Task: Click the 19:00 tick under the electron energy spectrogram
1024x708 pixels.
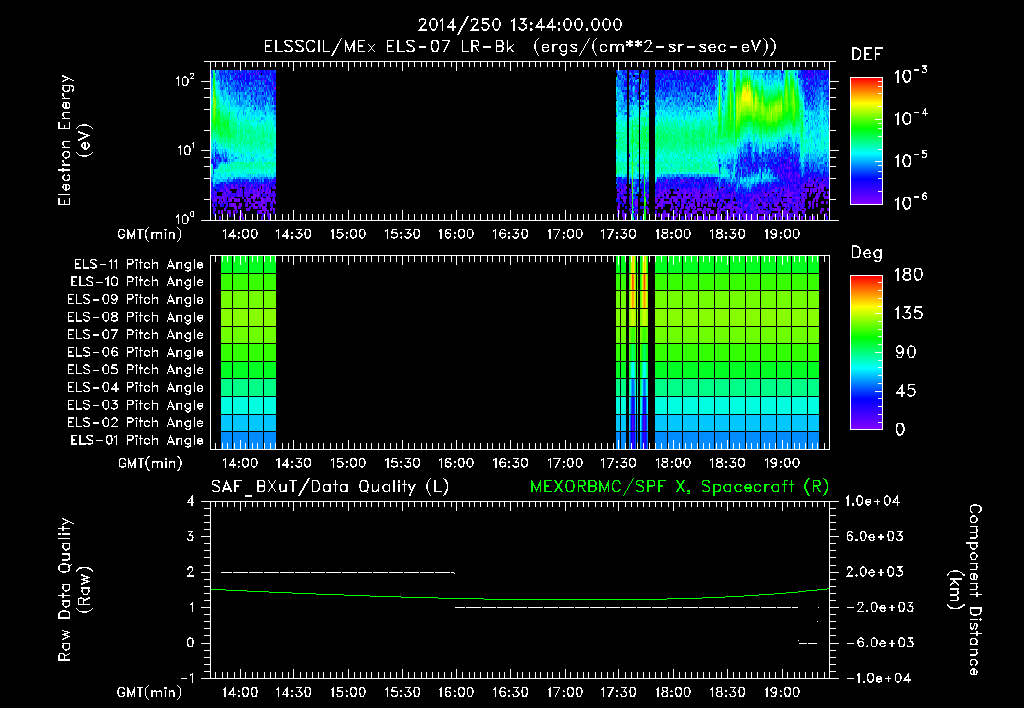Action: click(x=782, y=234)
